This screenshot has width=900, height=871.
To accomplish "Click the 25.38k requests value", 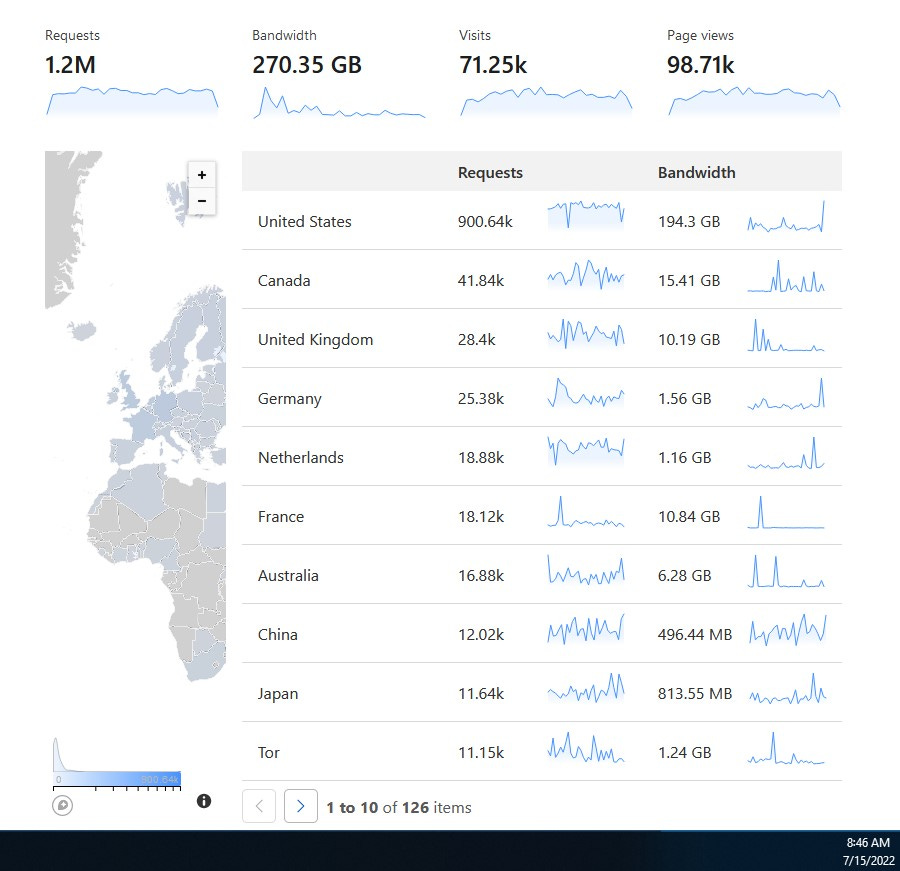I will tap(481, 398).
